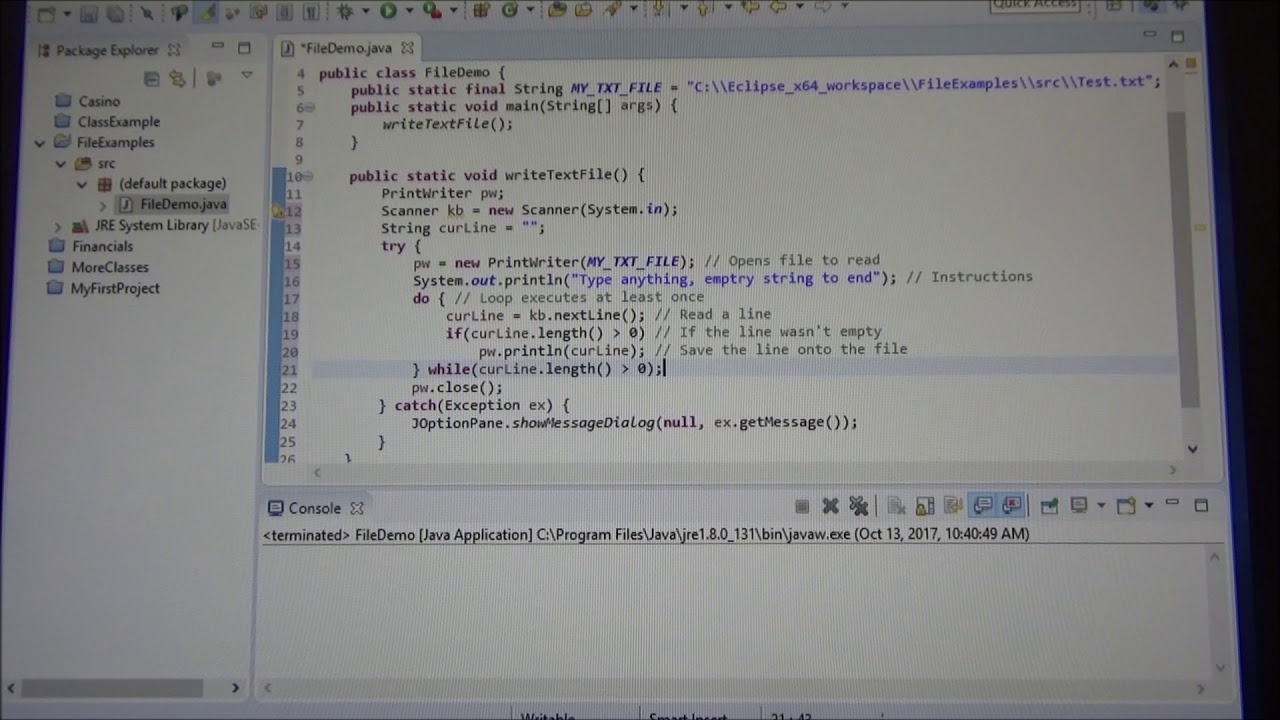Expand the JRE System Library node

pyautogui.click(x=57, y=227)
